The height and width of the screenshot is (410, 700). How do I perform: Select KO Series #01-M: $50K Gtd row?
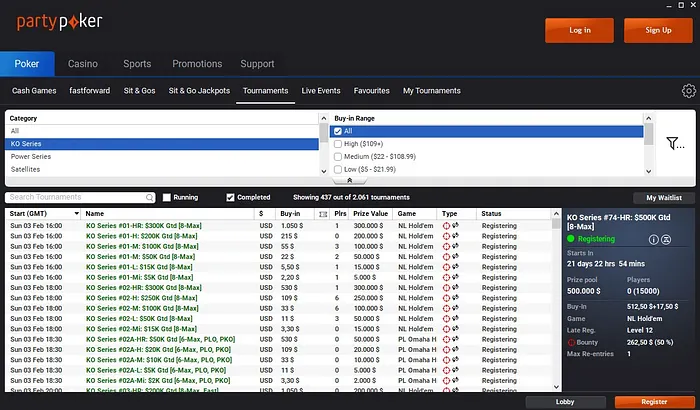(279, 257)
